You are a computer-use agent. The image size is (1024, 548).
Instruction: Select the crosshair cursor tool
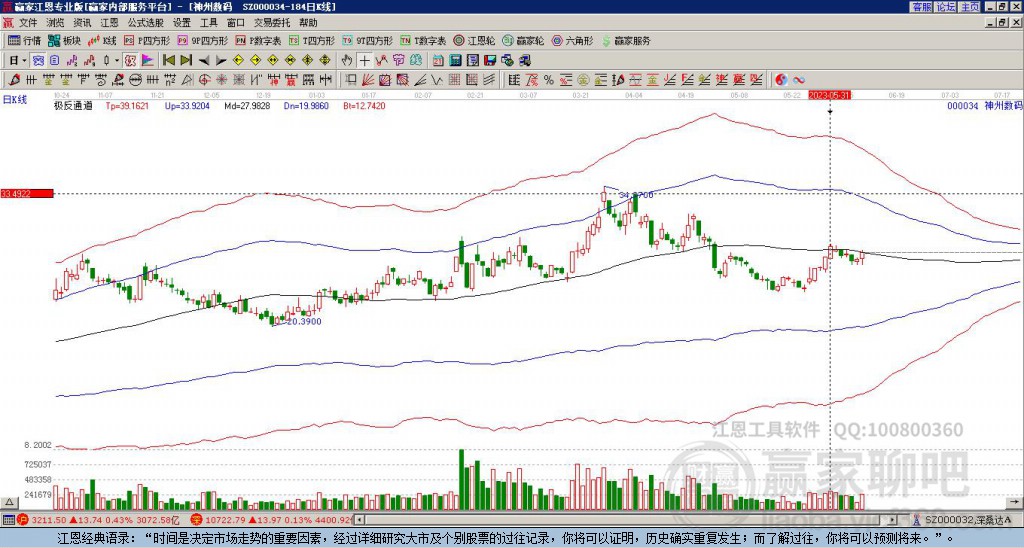[364, 61]
